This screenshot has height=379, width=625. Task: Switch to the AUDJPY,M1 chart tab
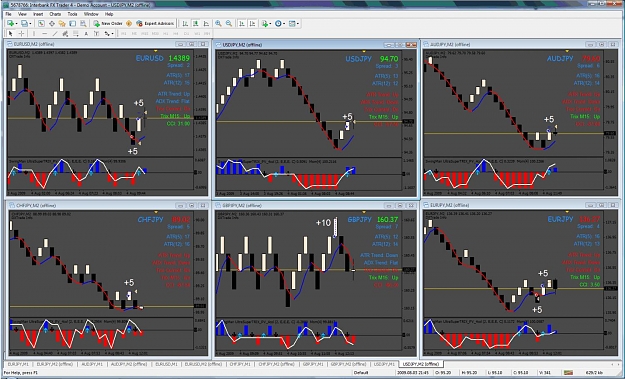[x=92, y=364]
